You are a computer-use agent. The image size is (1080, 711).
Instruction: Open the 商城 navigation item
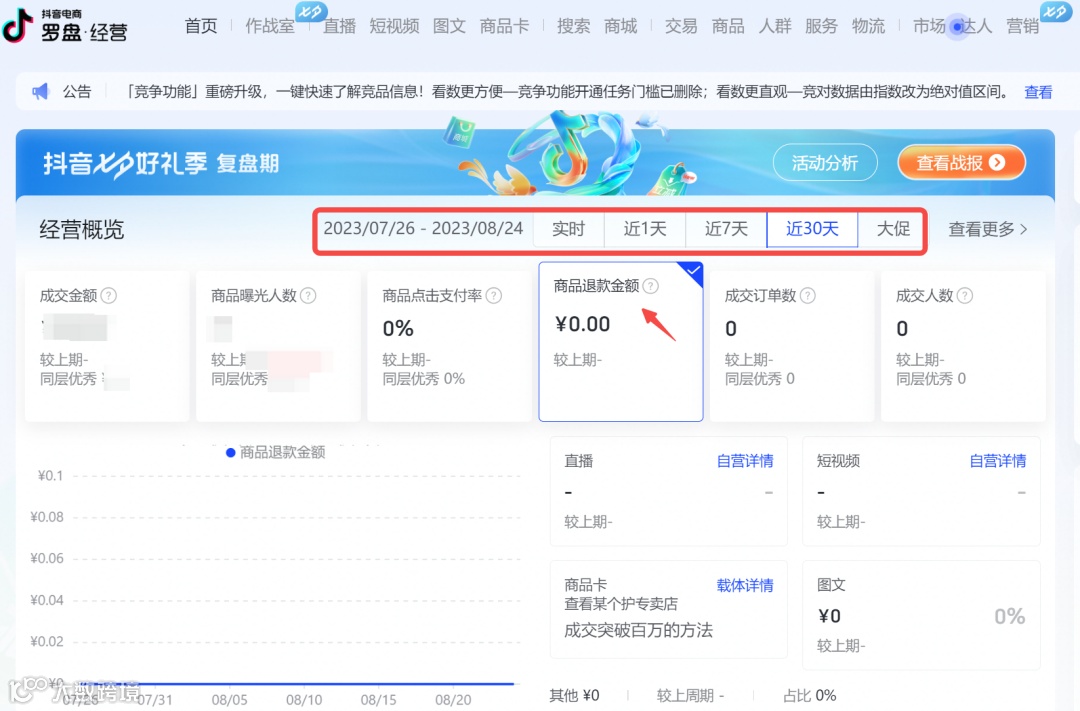621,26
